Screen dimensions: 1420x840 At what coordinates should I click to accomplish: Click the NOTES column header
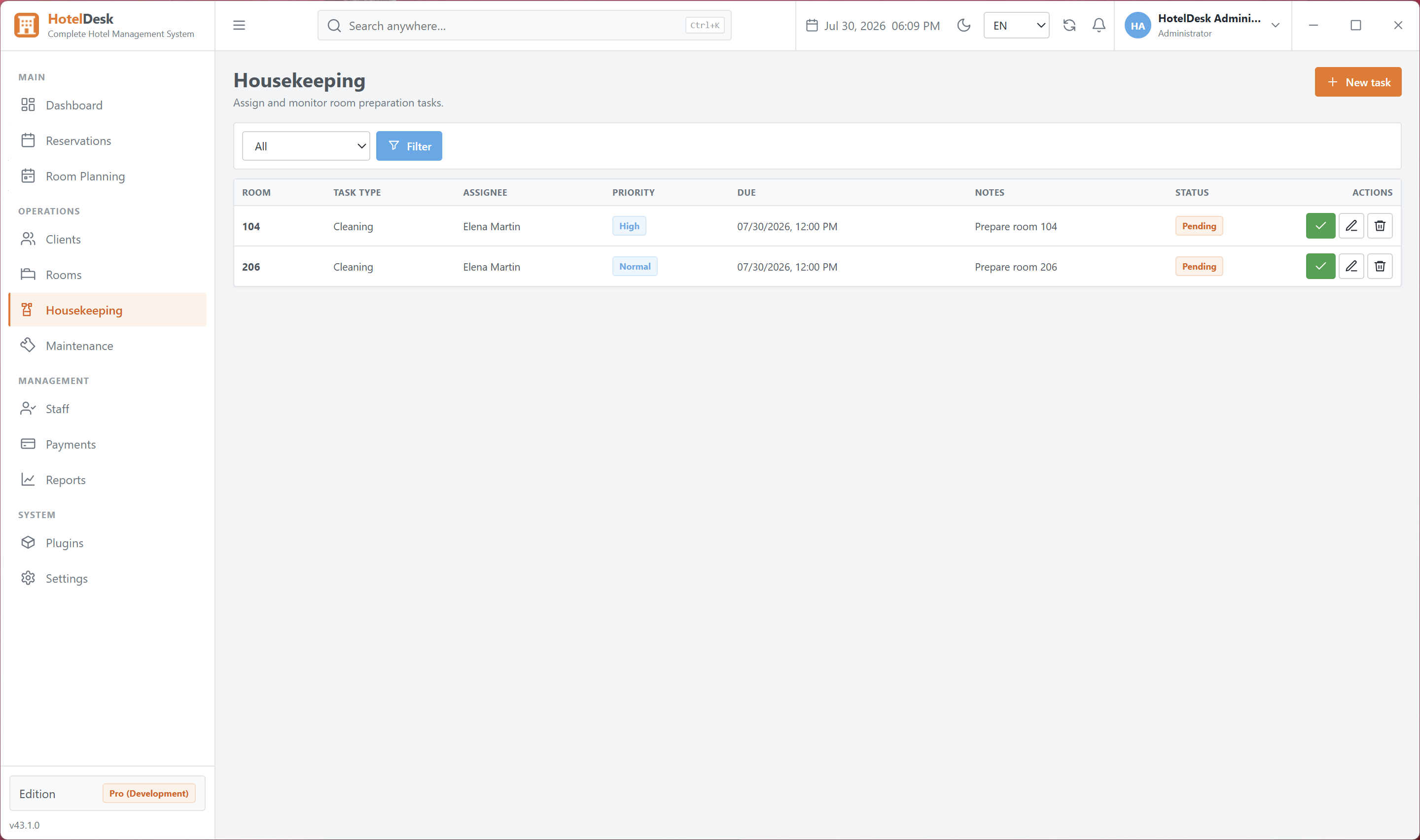pyautogui.click(x=989, y=192)
